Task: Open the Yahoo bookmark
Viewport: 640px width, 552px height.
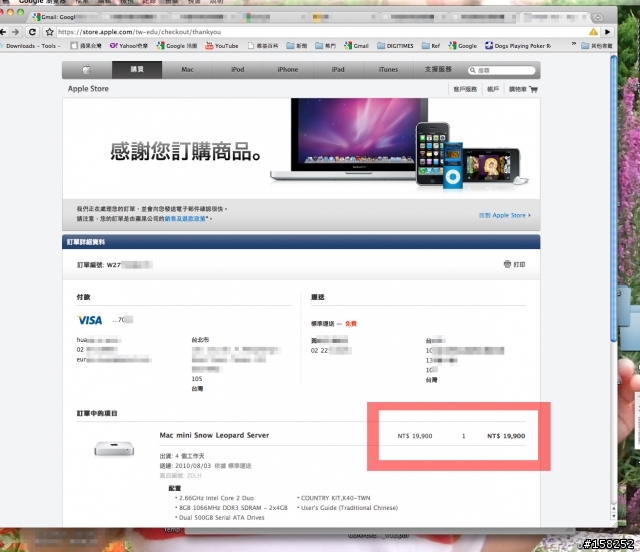Action: [129, 46]
